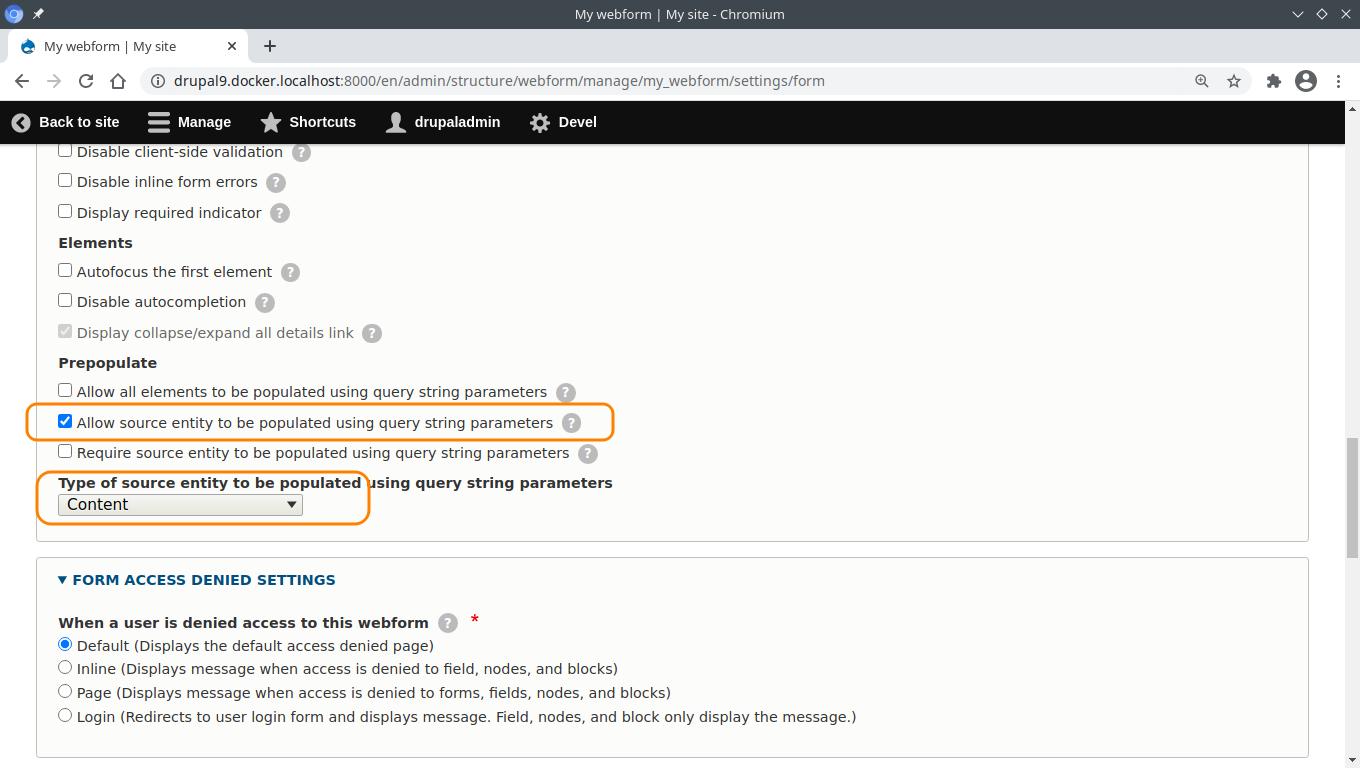Open help for Display collapse/expand all details link
Viewport: 1360px width, 768px height.
(x=372, y=333)
